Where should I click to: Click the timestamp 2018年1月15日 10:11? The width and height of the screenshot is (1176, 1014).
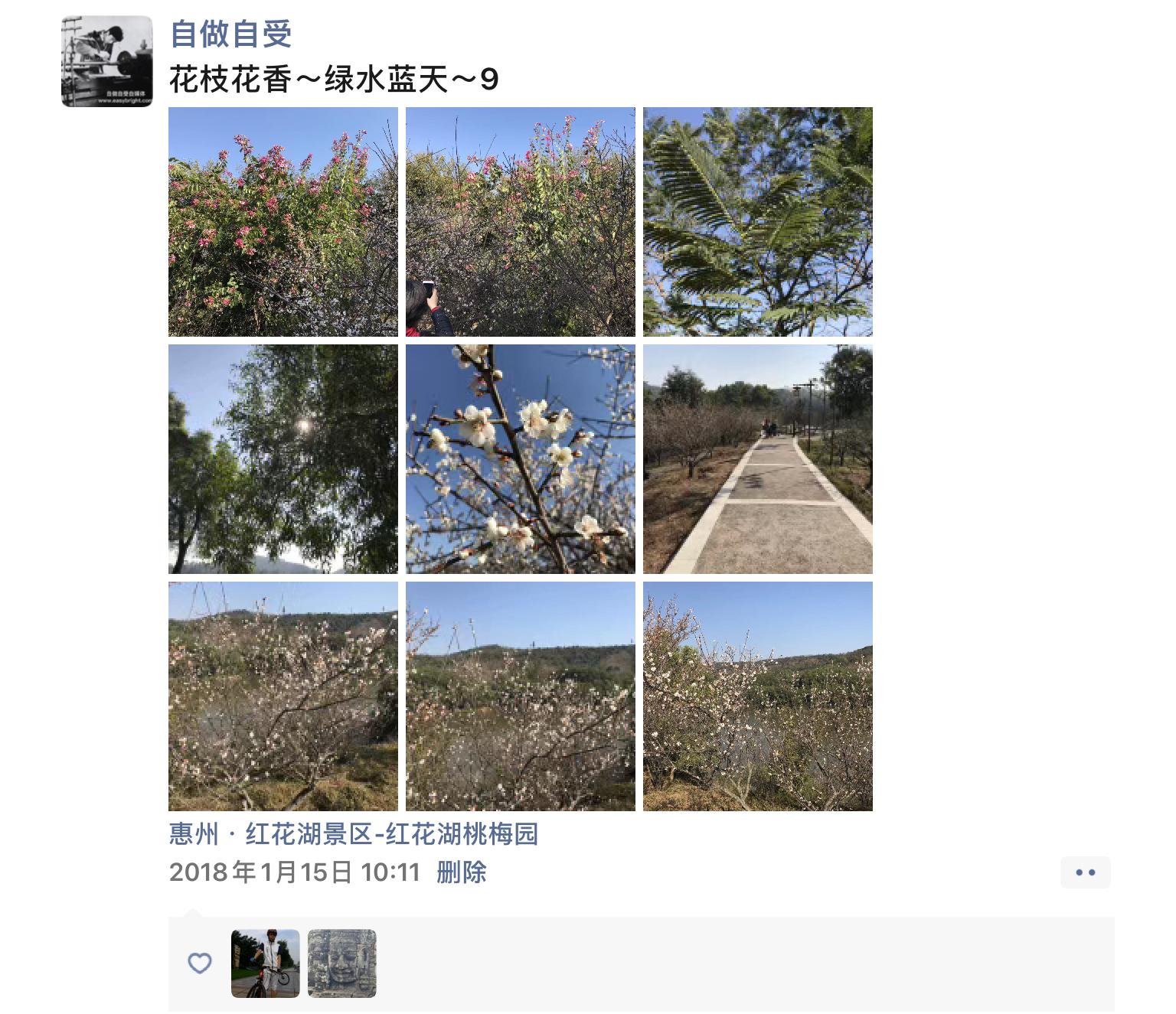click(x=295, y=872)
